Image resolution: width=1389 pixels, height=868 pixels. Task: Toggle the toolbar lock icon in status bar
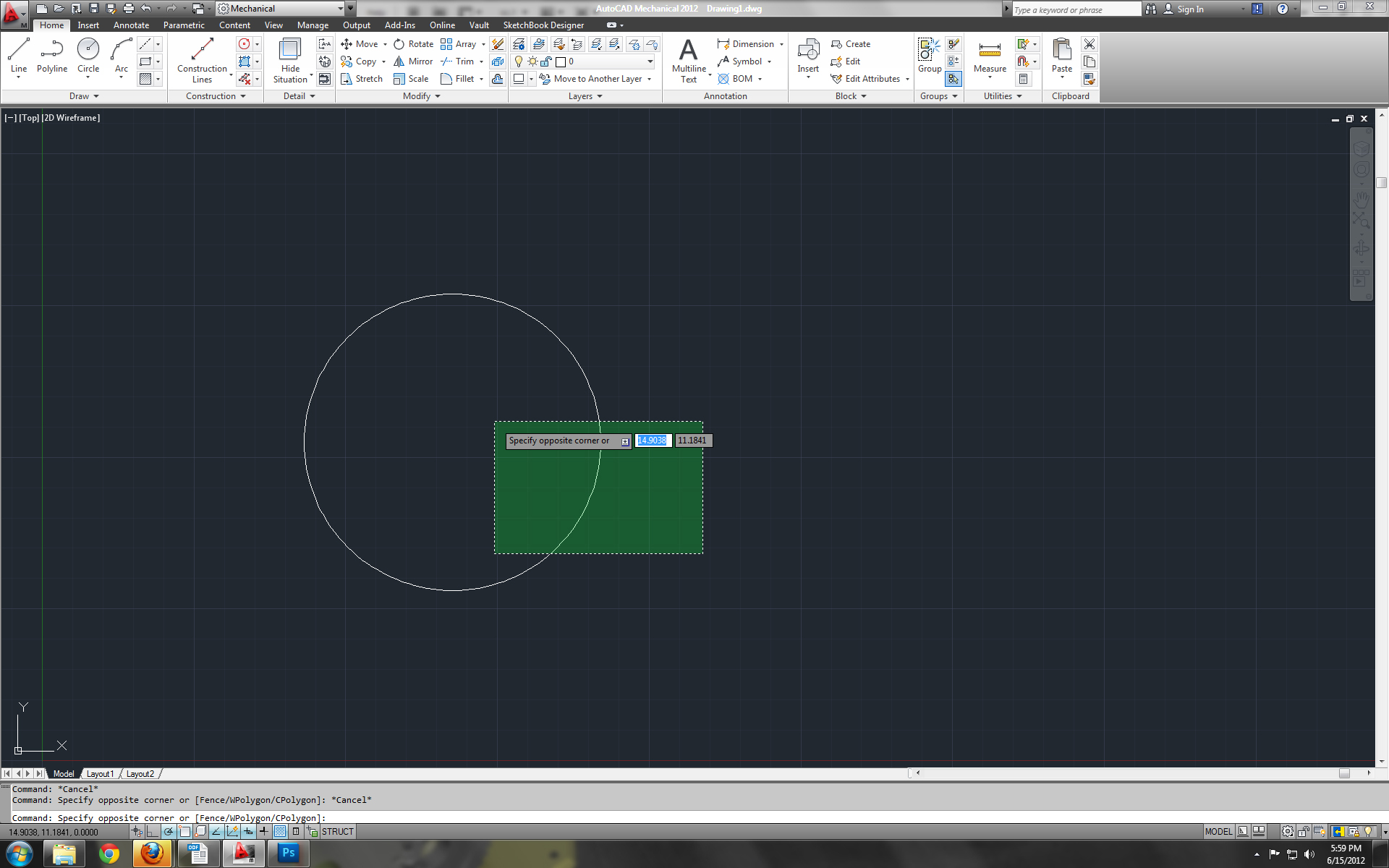1304,832
